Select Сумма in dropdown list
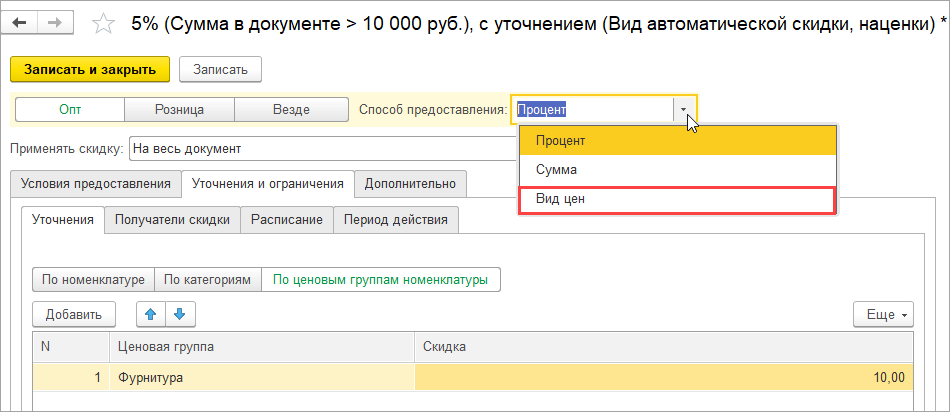 coord(676,170)
